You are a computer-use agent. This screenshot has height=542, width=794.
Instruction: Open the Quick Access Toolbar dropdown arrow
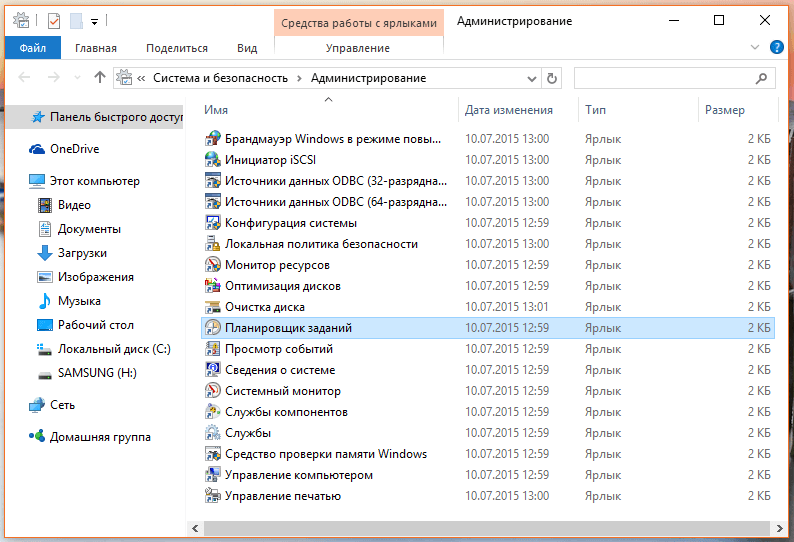[x=95, y=20]
